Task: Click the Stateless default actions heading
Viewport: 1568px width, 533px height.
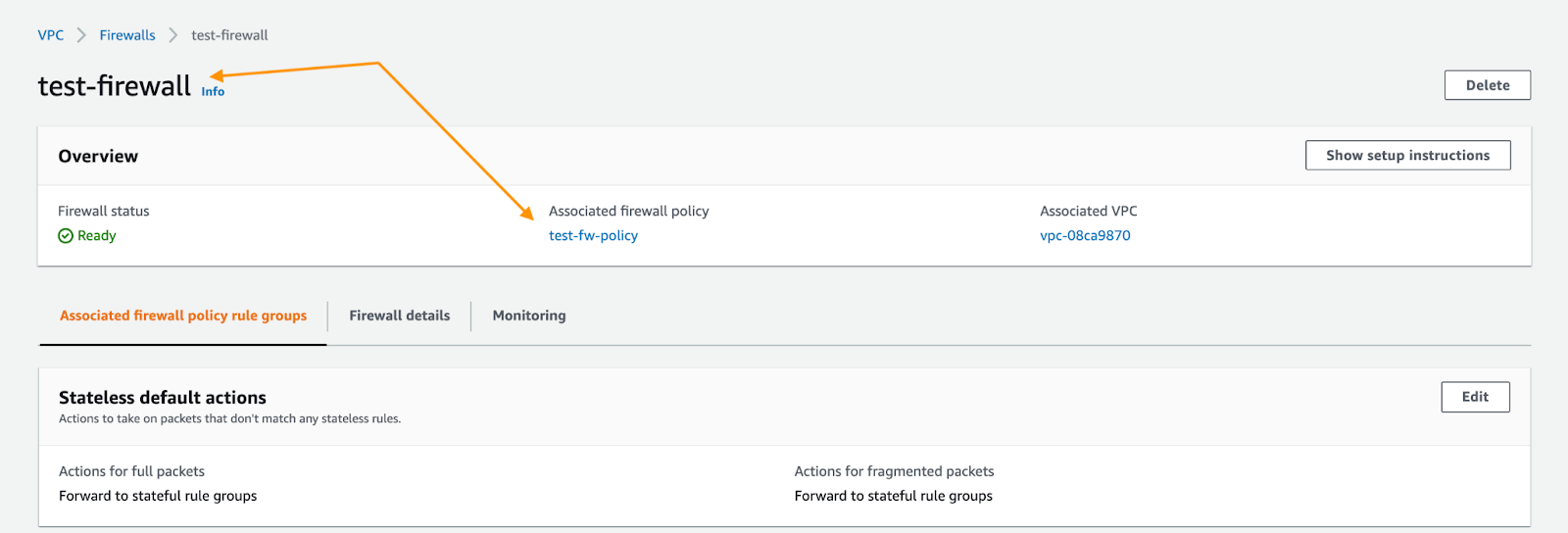Action: coord(163,397)
